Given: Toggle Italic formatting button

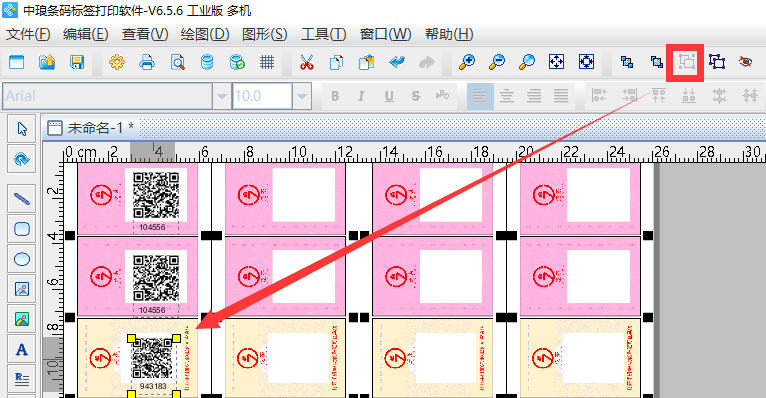Looking at the screenshot, I should [361, 96].
